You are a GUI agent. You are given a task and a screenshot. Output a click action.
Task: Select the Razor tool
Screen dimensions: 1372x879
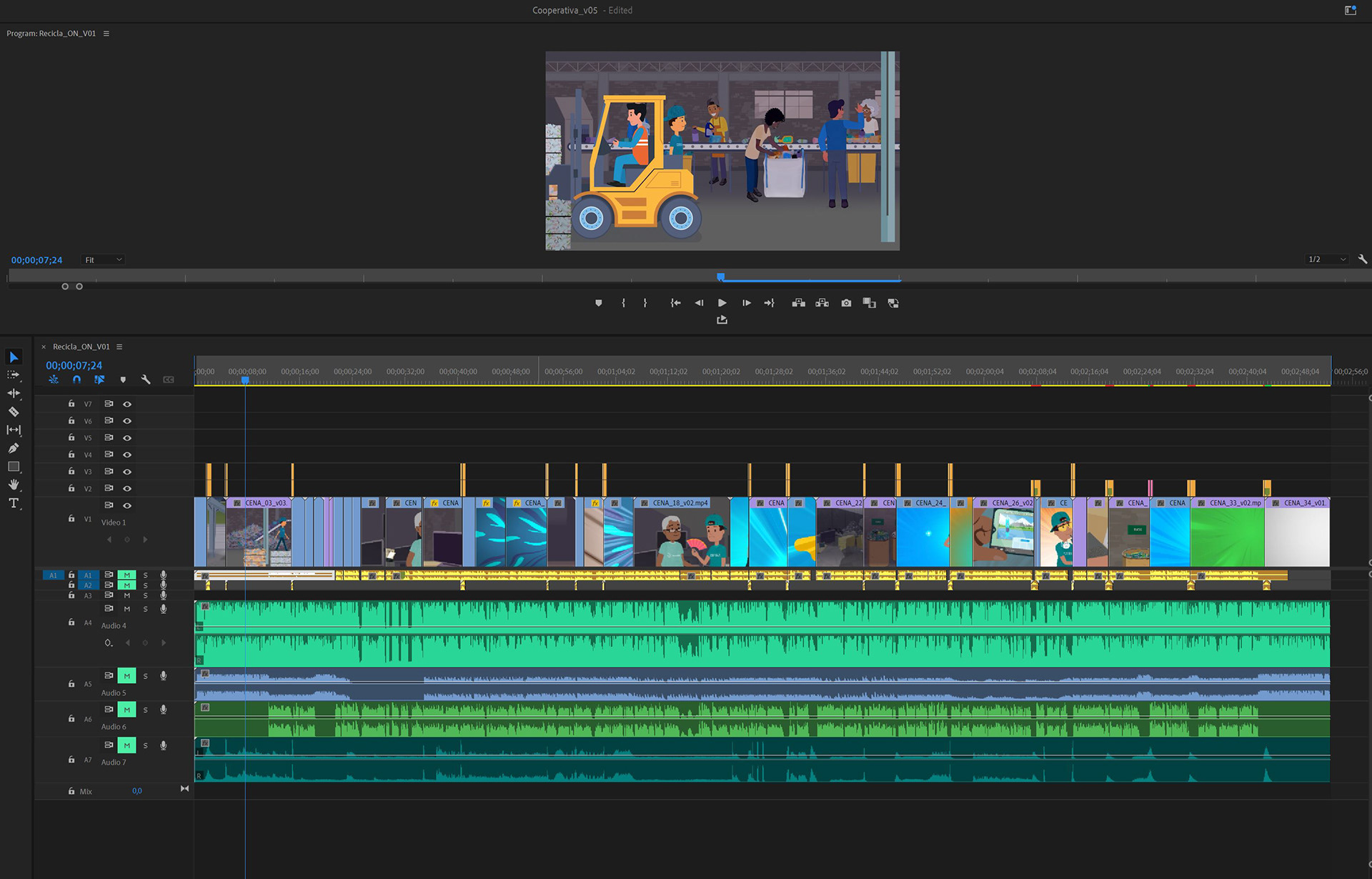click(x=14, y=412)
